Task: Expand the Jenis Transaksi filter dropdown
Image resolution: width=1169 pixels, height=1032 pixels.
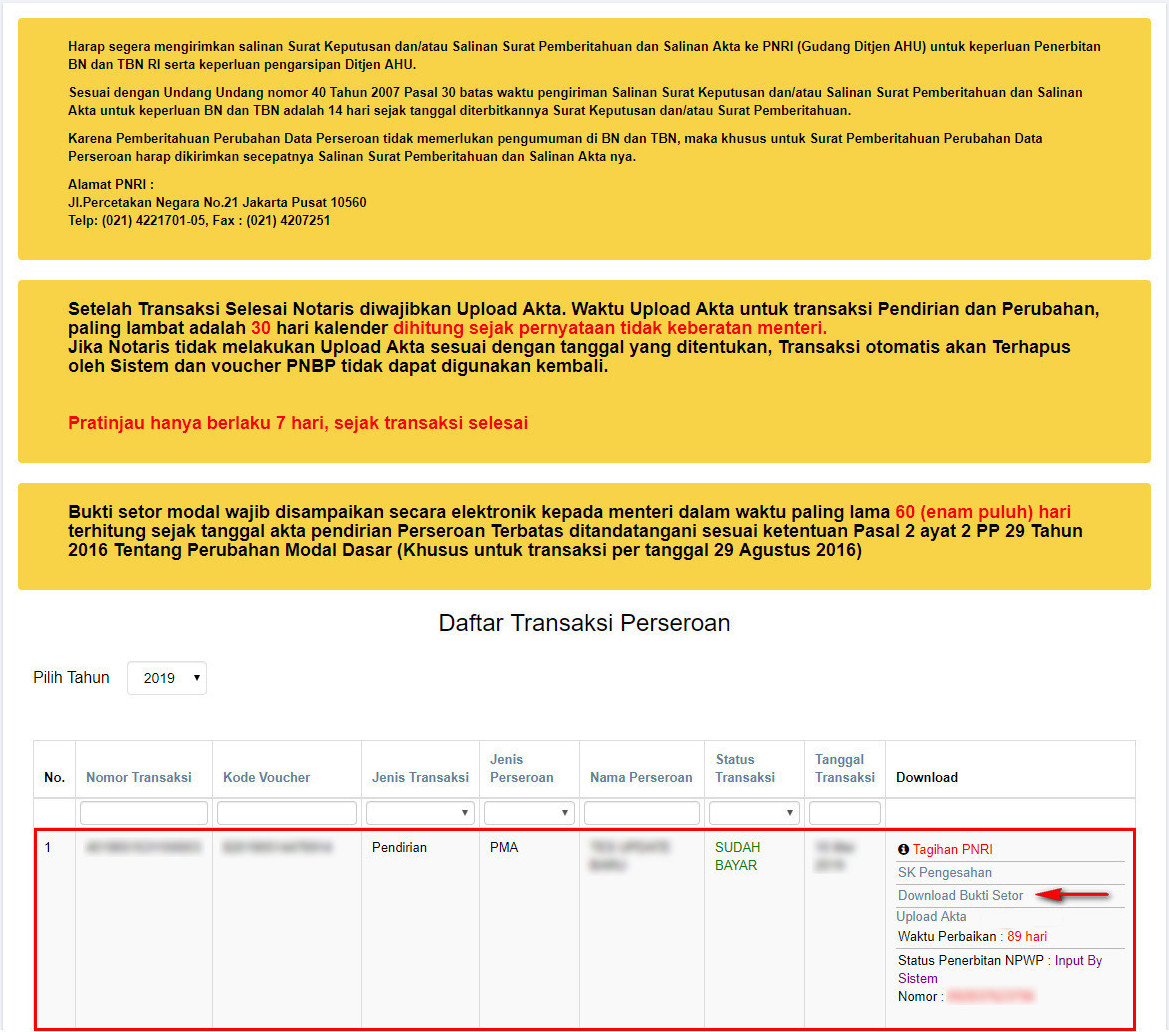Action: [419, 813]
